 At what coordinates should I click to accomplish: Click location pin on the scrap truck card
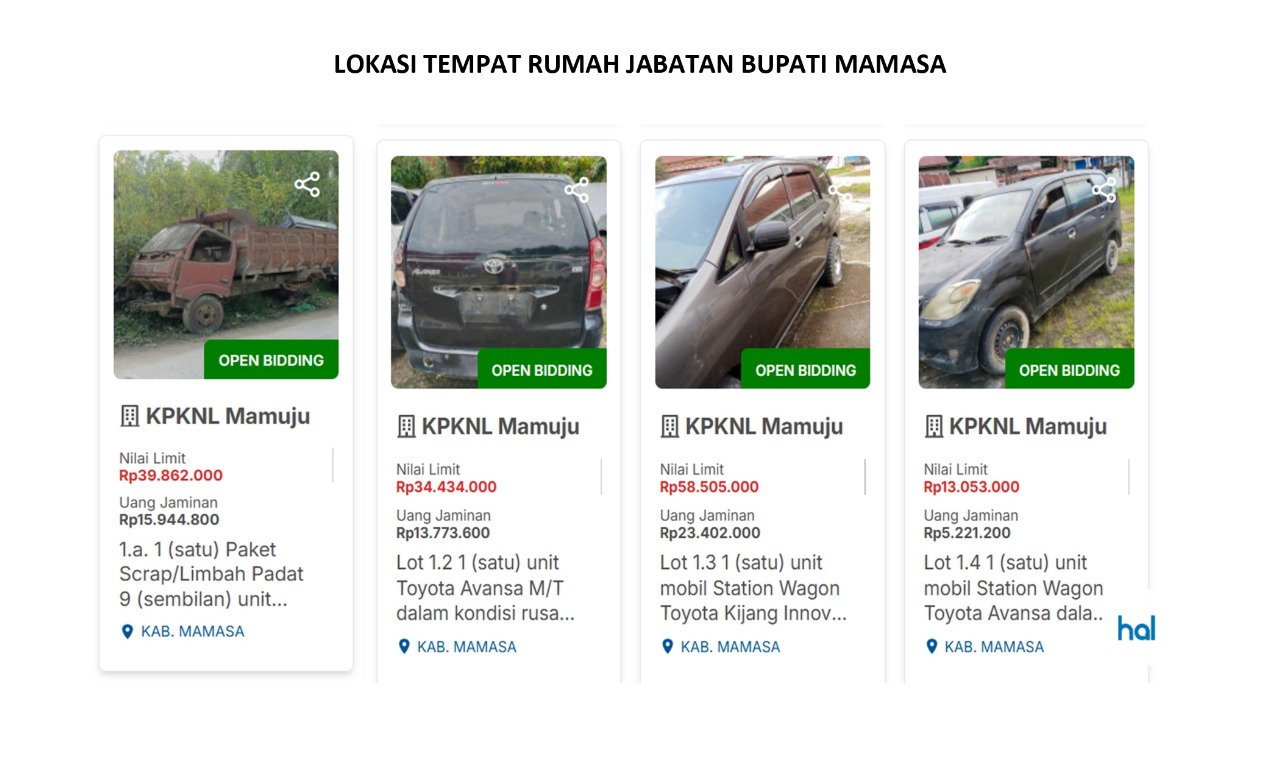click(127, 631)
